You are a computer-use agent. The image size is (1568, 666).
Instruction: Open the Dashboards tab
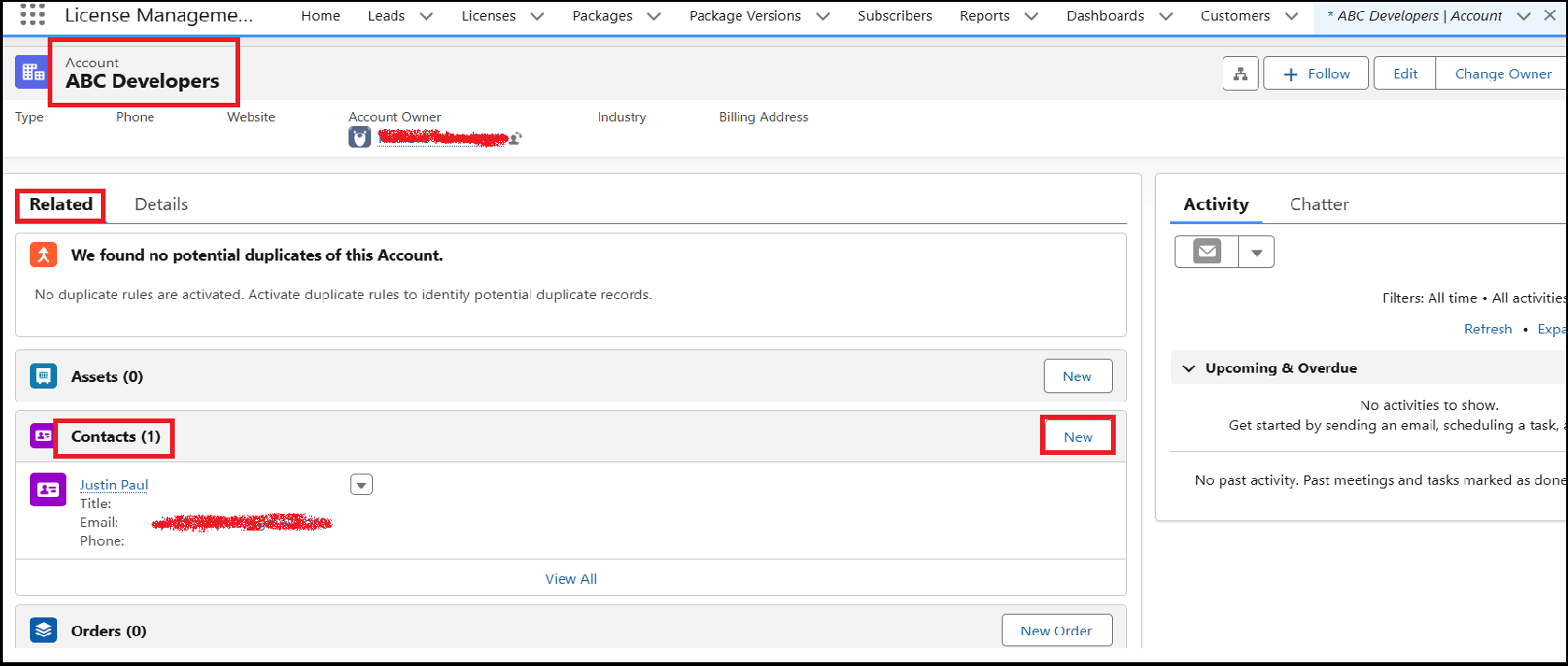click(x=1105, y=16)
